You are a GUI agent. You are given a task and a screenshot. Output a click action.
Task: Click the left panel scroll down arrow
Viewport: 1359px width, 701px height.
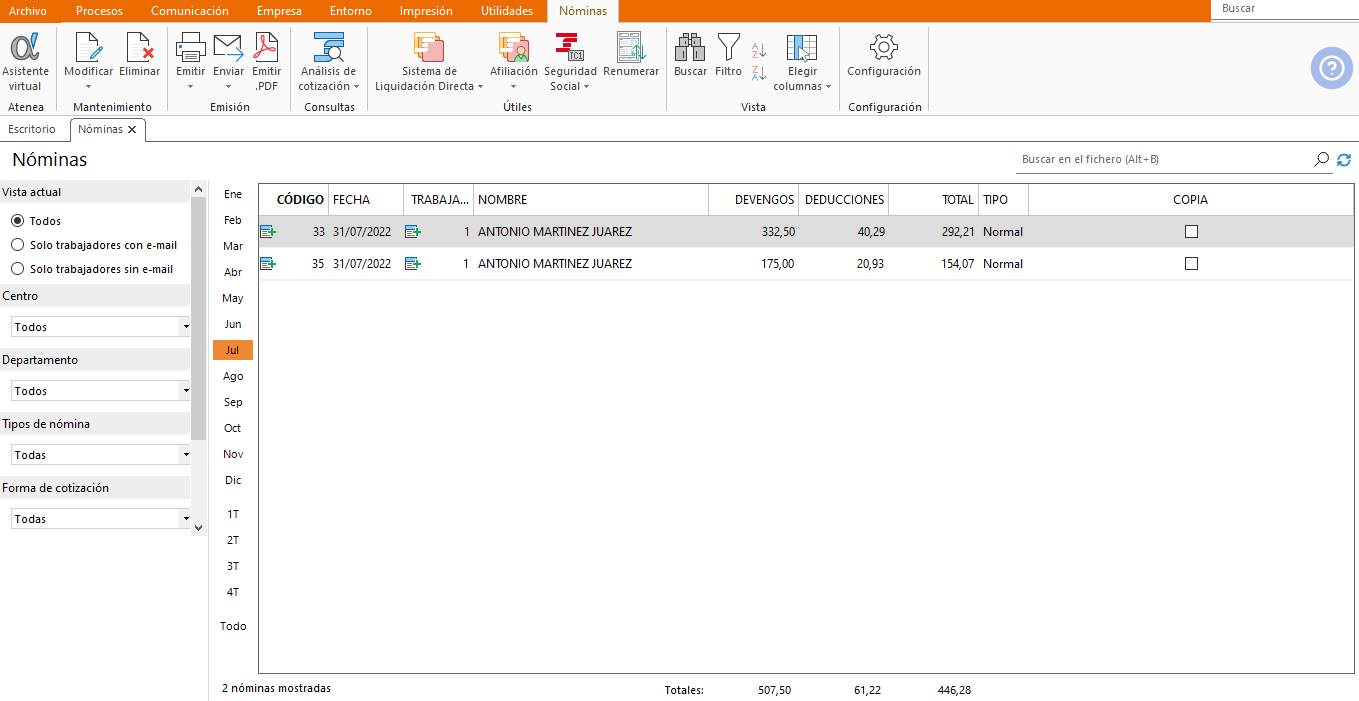point(199,527)
